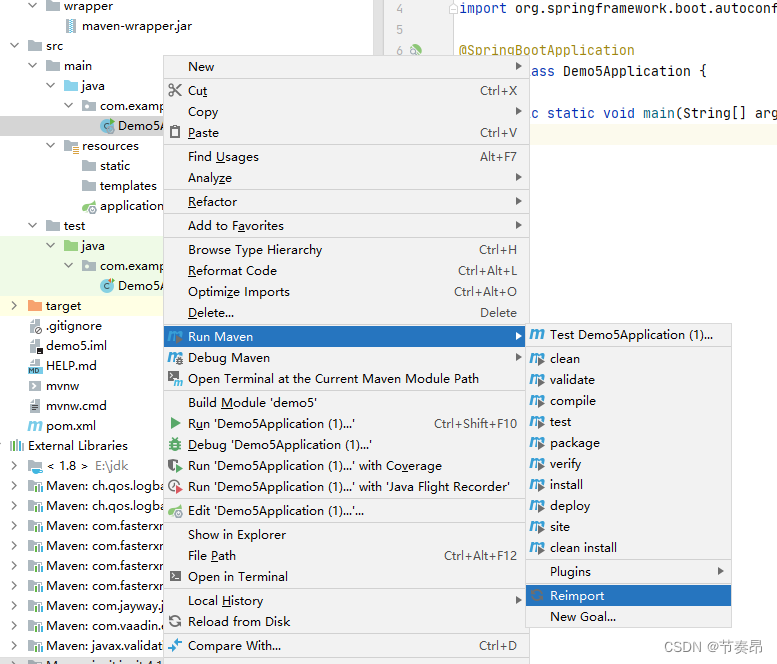Click the maven-wrapper.jar archive icon
The image size is (777, 664).
[x=71, y=26]
